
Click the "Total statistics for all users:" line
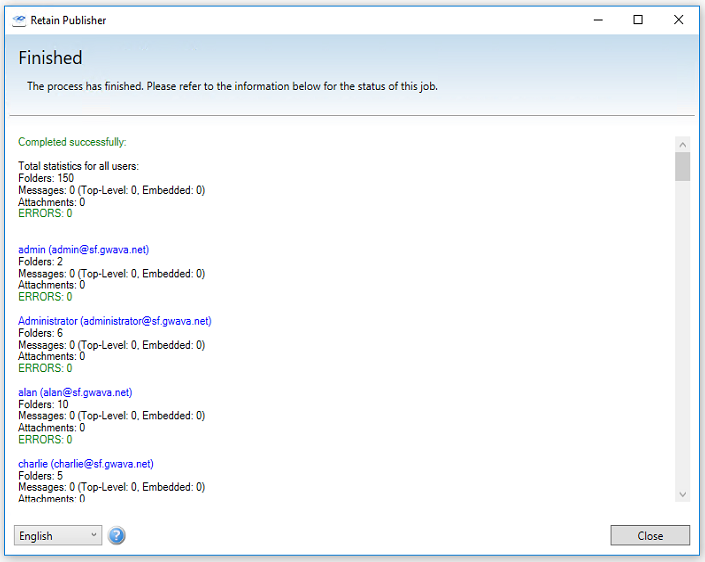78,166
